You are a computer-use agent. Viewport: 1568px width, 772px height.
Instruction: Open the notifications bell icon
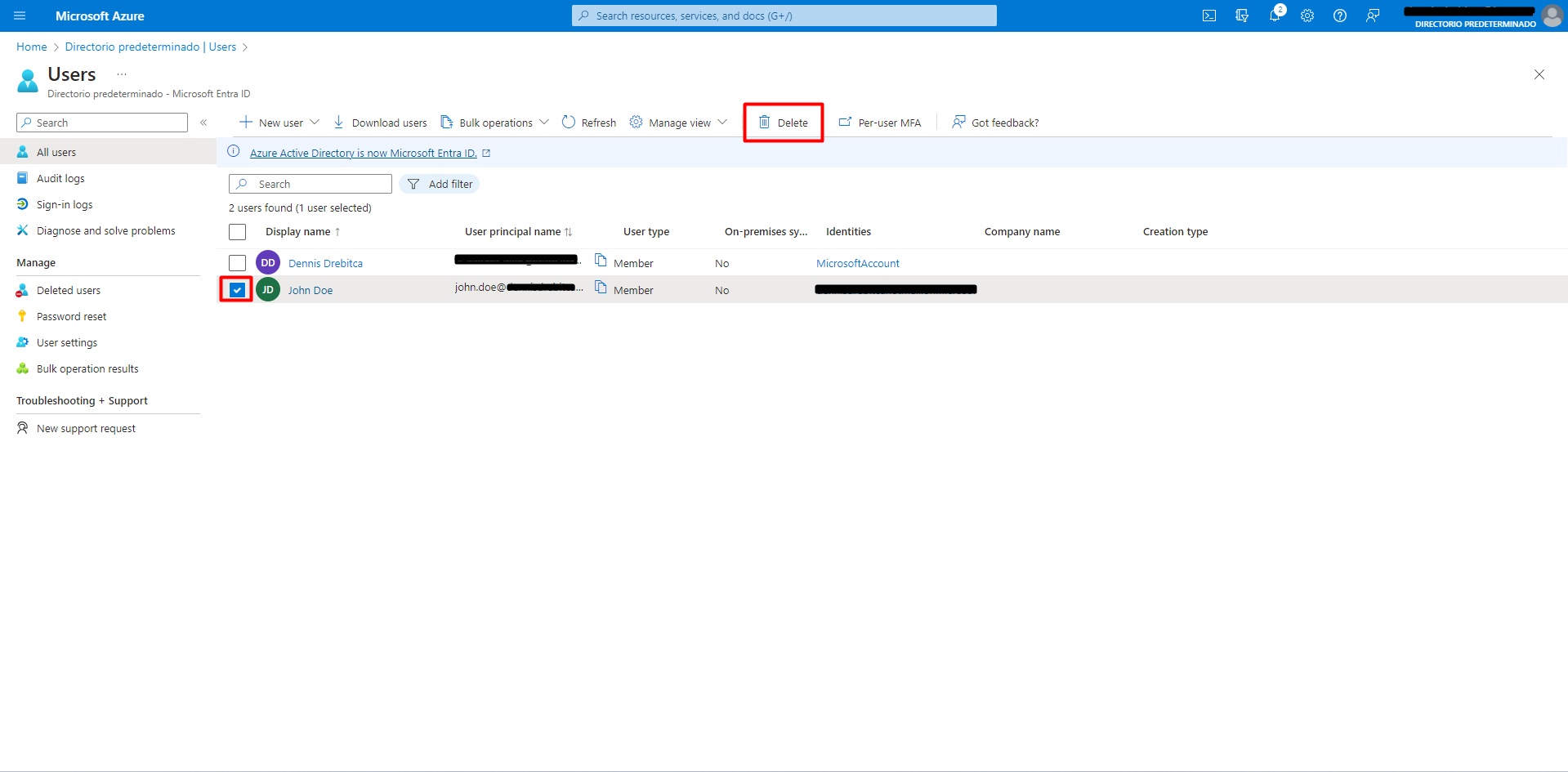click(1274, 16)
